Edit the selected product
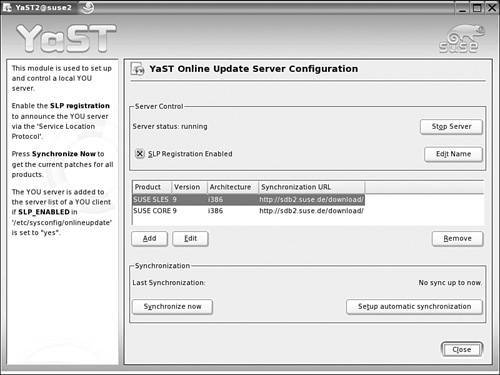Viewport: 500px width, 375px height. coord(190,238)
